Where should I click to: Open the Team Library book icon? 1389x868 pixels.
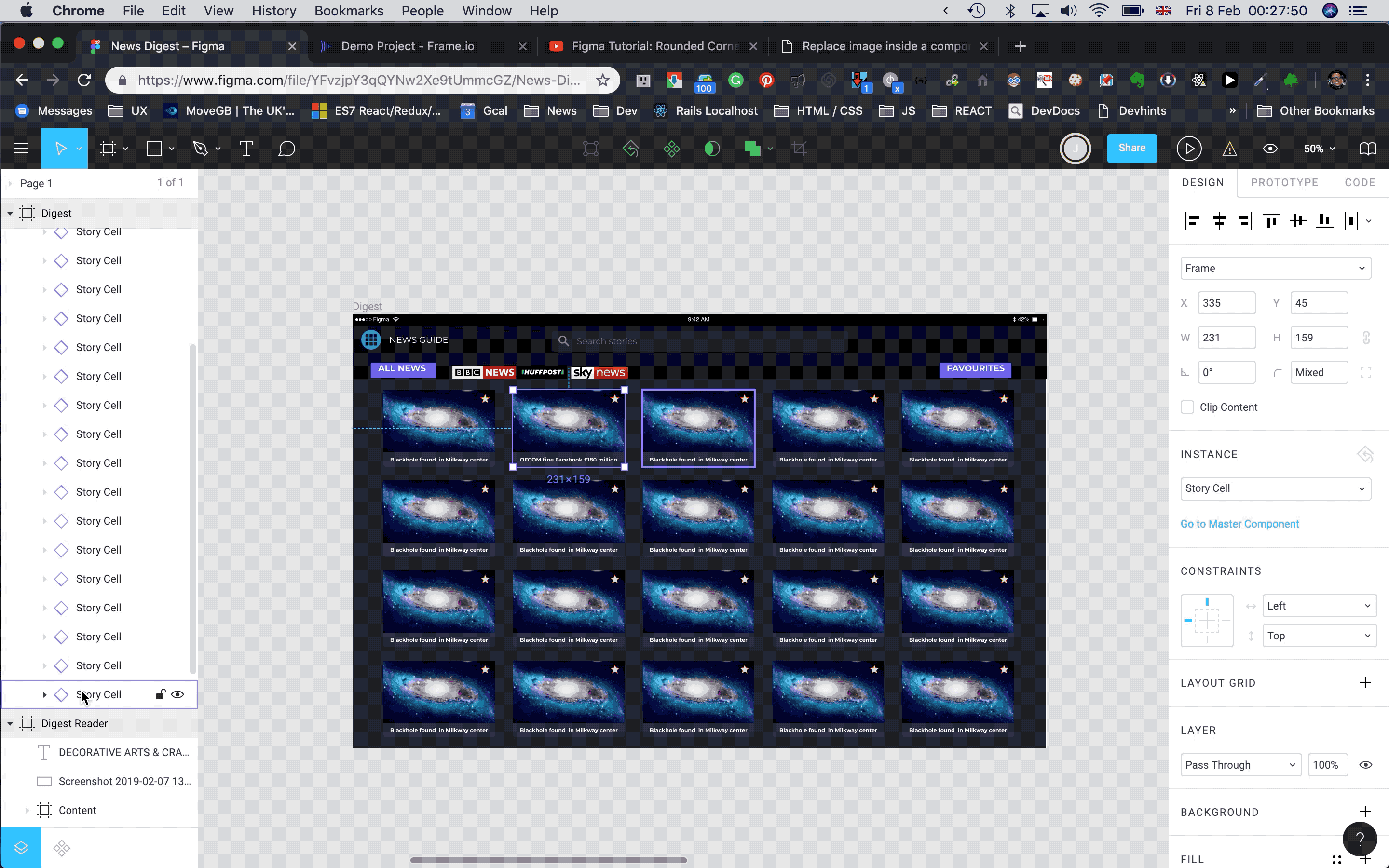[x=1368, y=149]
